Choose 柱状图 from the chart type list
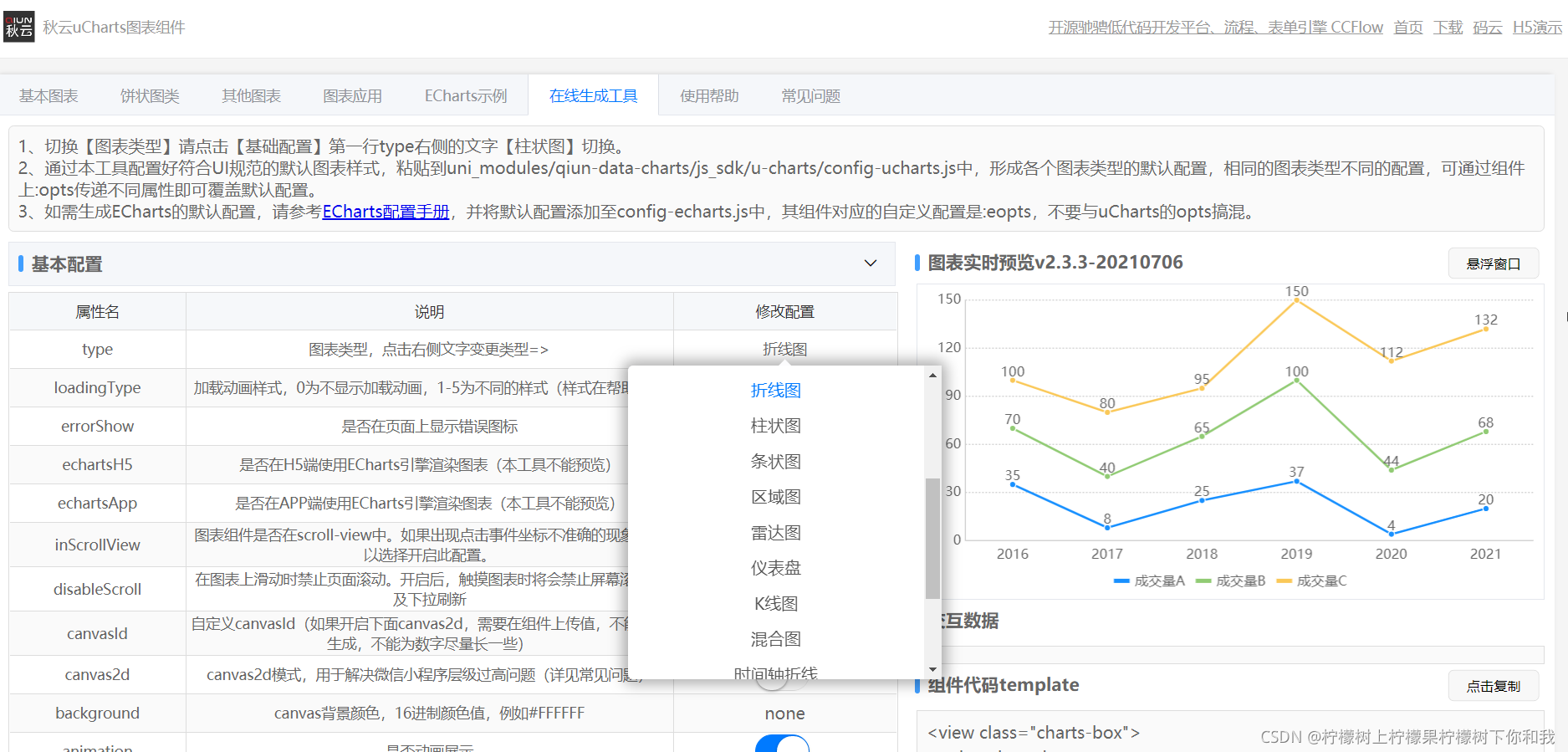 tap(775, 426)
